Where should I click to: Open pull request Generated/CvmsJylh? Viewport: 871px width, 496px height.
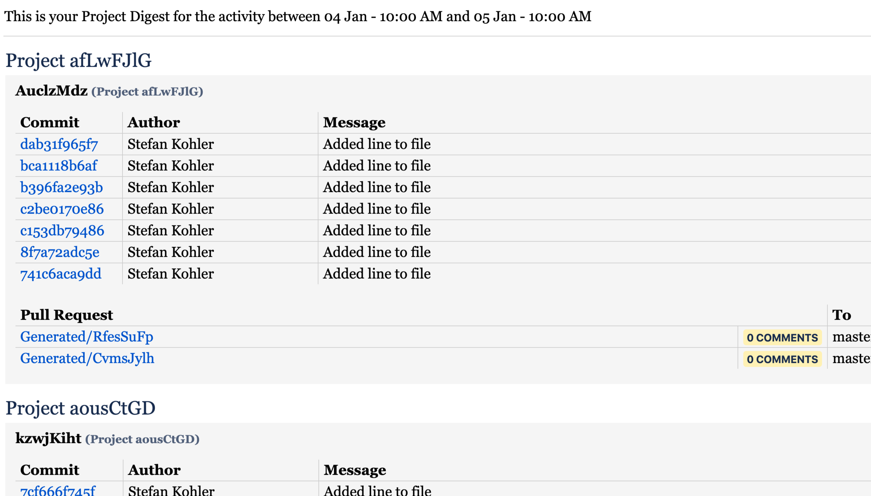[87, 358]
